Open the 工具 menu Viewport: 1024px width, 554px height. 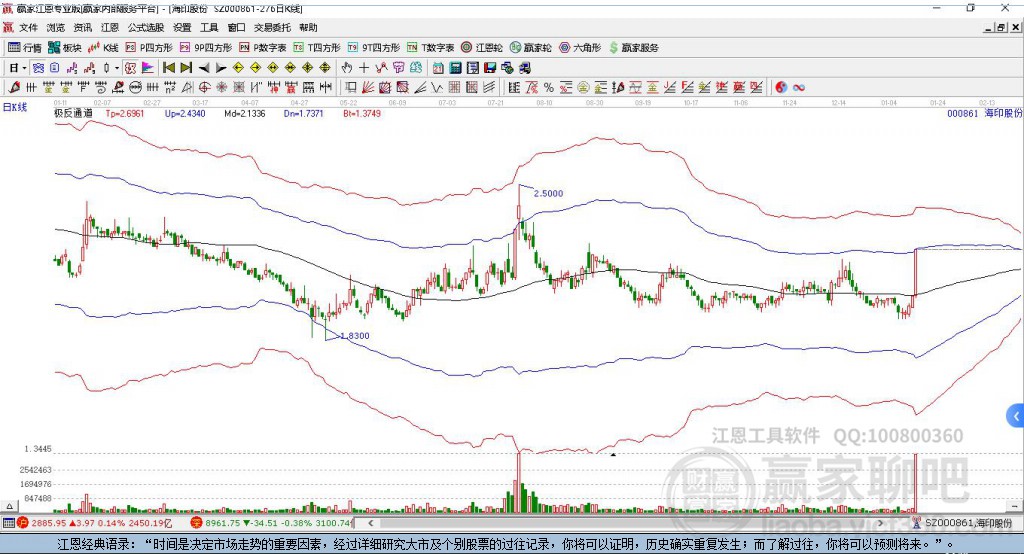[x=209, y=27]
